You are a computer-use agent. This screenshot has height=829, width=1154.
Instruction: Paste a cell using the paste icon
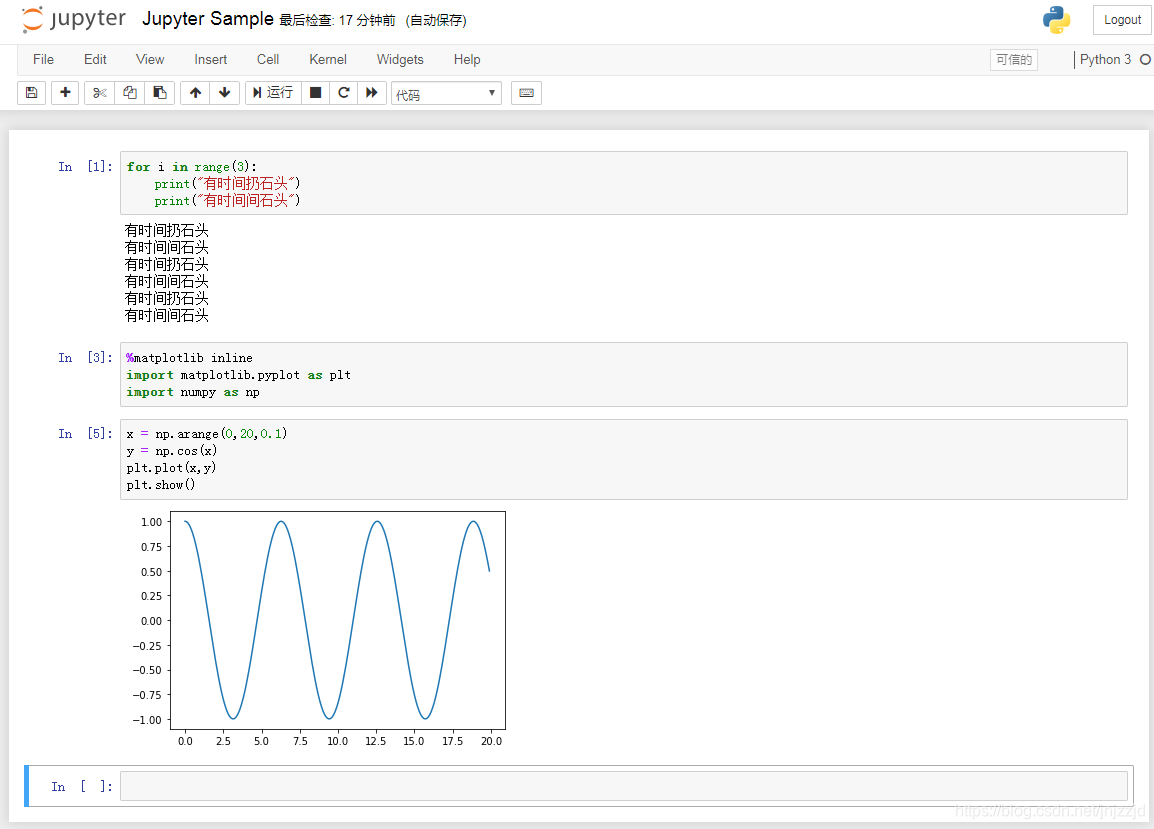160,92
